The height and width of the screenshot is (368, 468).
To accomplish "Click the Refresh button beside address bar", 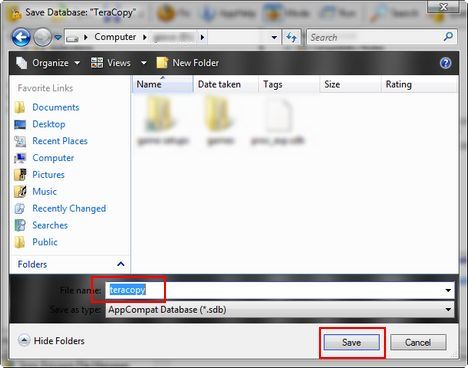I will pos(292,37).
